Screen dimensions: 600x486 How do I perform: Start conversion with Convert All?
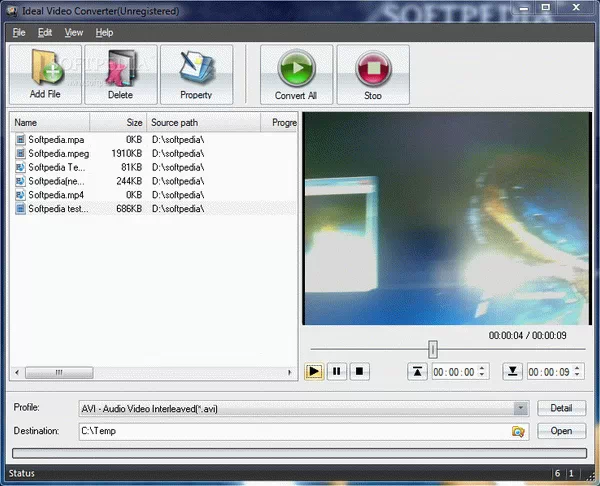(296, 74)
